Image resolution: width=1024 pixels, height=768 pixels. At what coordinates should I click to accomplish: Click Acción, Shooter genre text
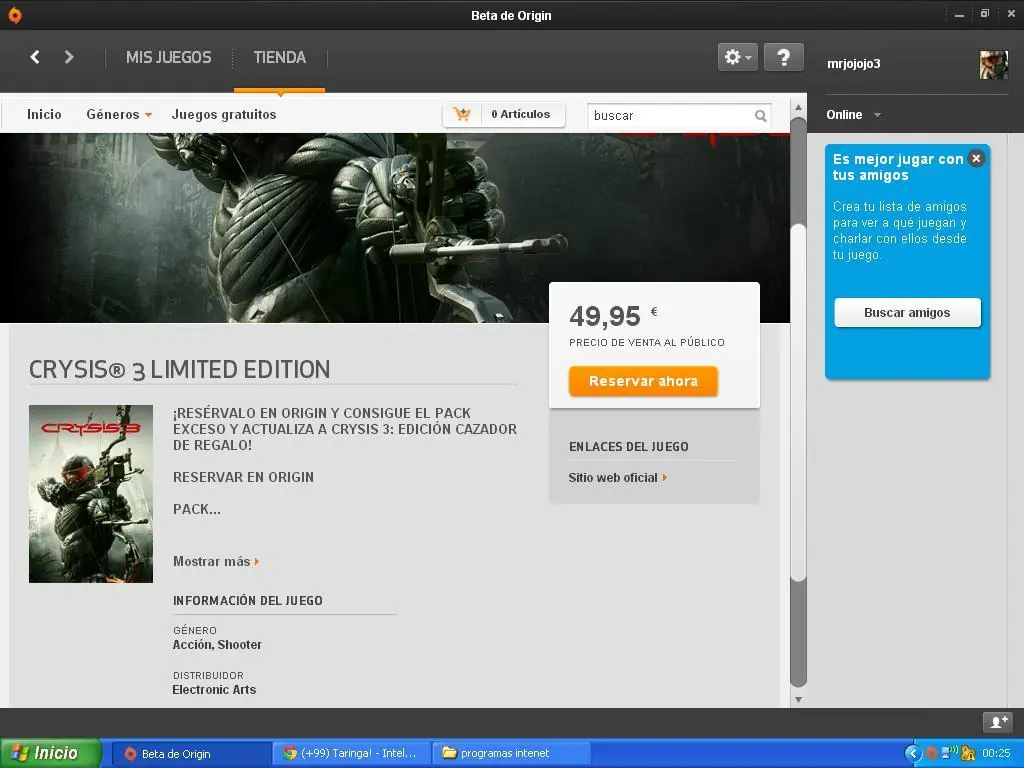(x=217, y=645)
